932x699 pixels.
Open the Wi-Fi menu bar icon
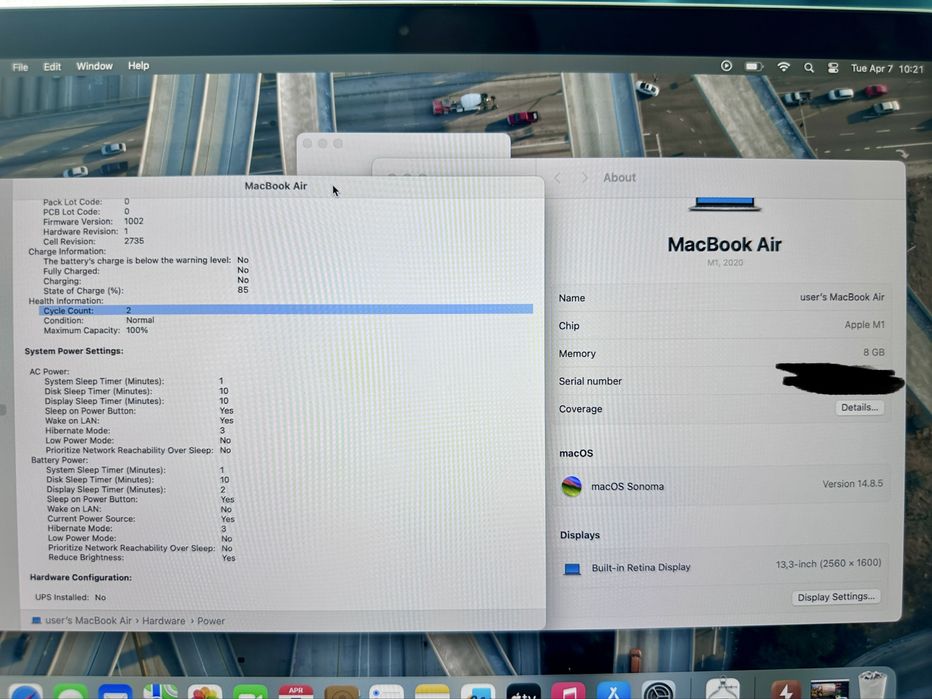point(783,67)
